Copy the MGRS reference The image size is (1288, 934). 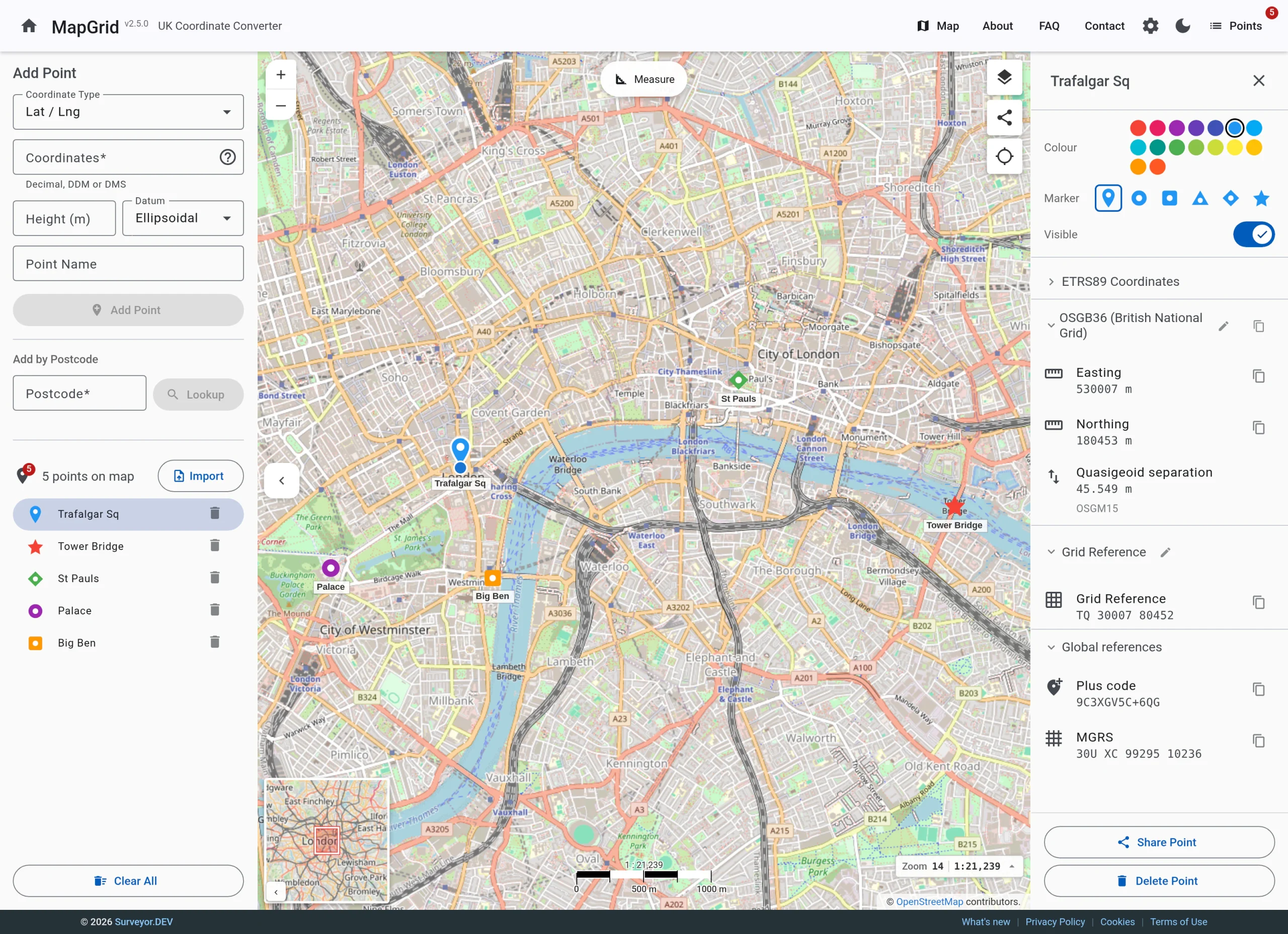tap(1258, 741)
